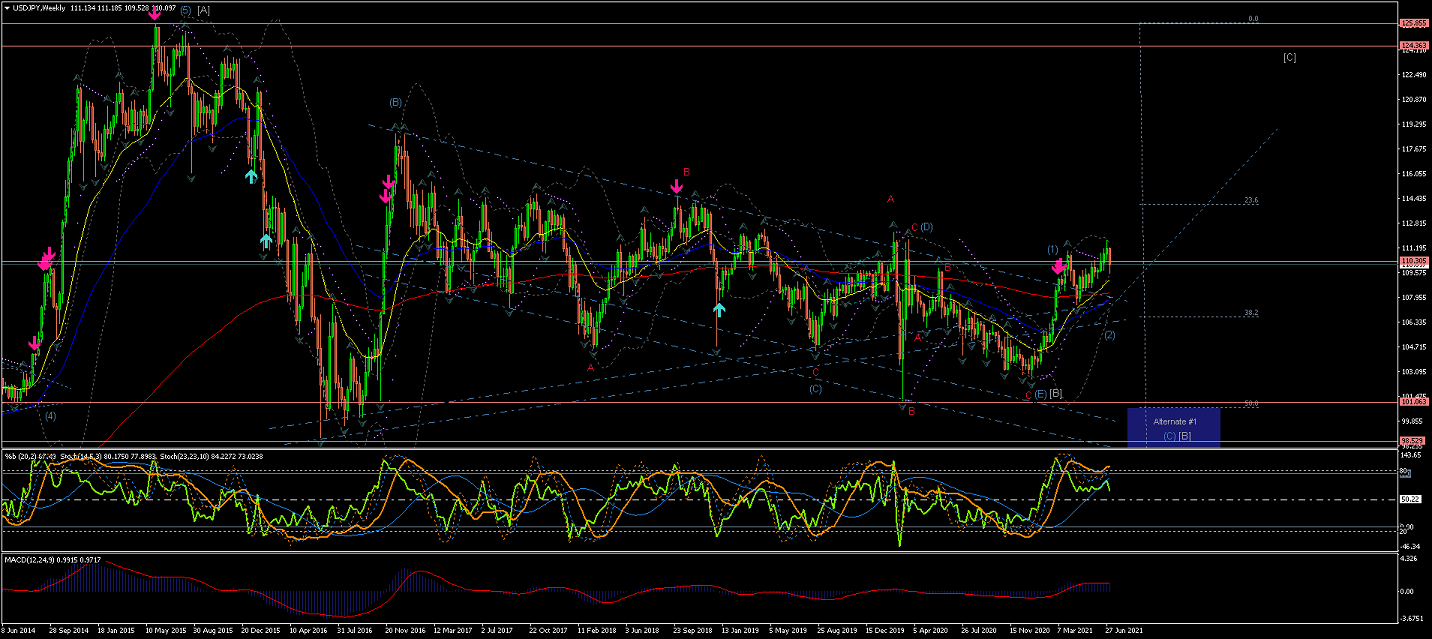
Task: Click the pink arrows on the far-left 110.305 line
Action: coord(46,259)
